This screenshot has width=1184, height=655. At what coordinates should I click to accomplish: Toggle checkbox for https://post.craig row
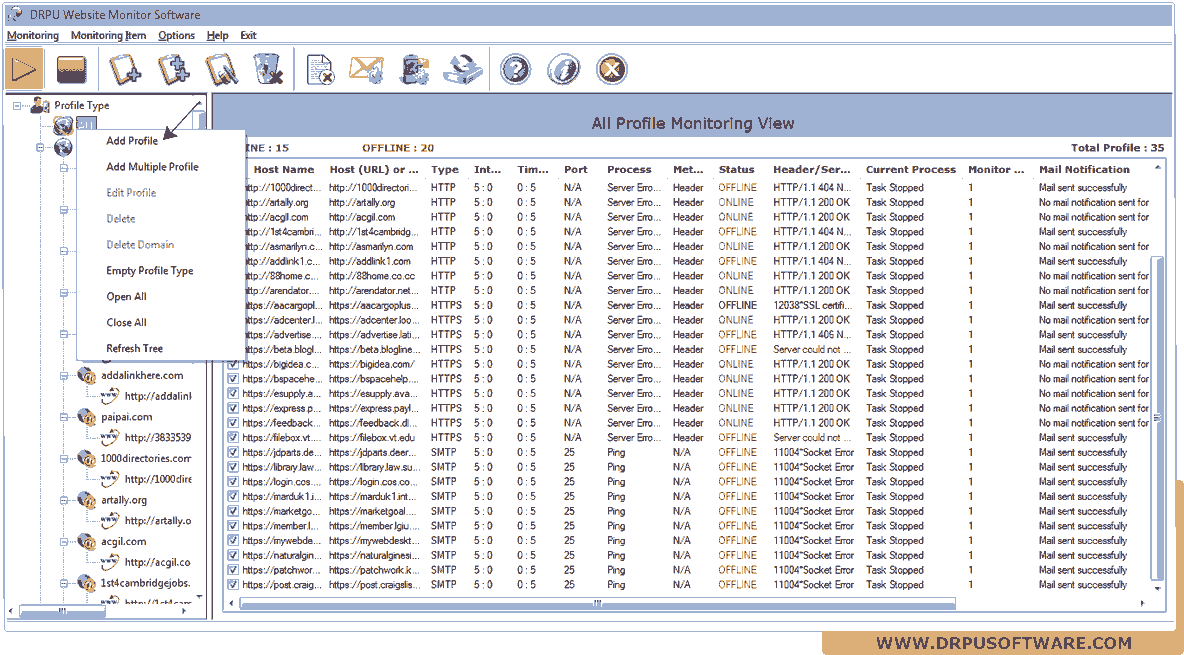[x=233, y=585]
